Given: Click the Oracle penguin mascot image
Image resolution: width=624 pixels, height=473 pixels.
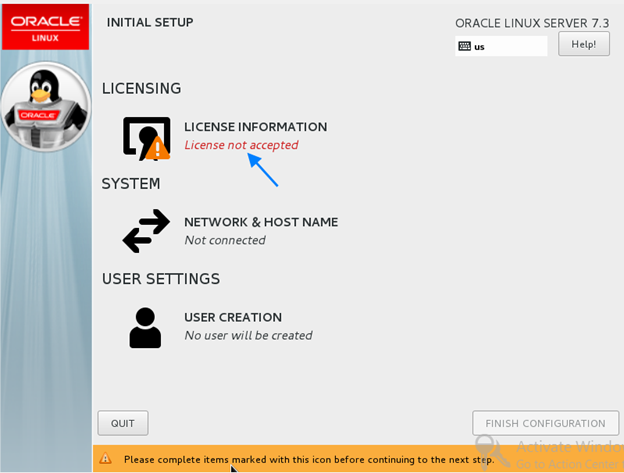Looking at the screenshot, I should tap(46, 106).
